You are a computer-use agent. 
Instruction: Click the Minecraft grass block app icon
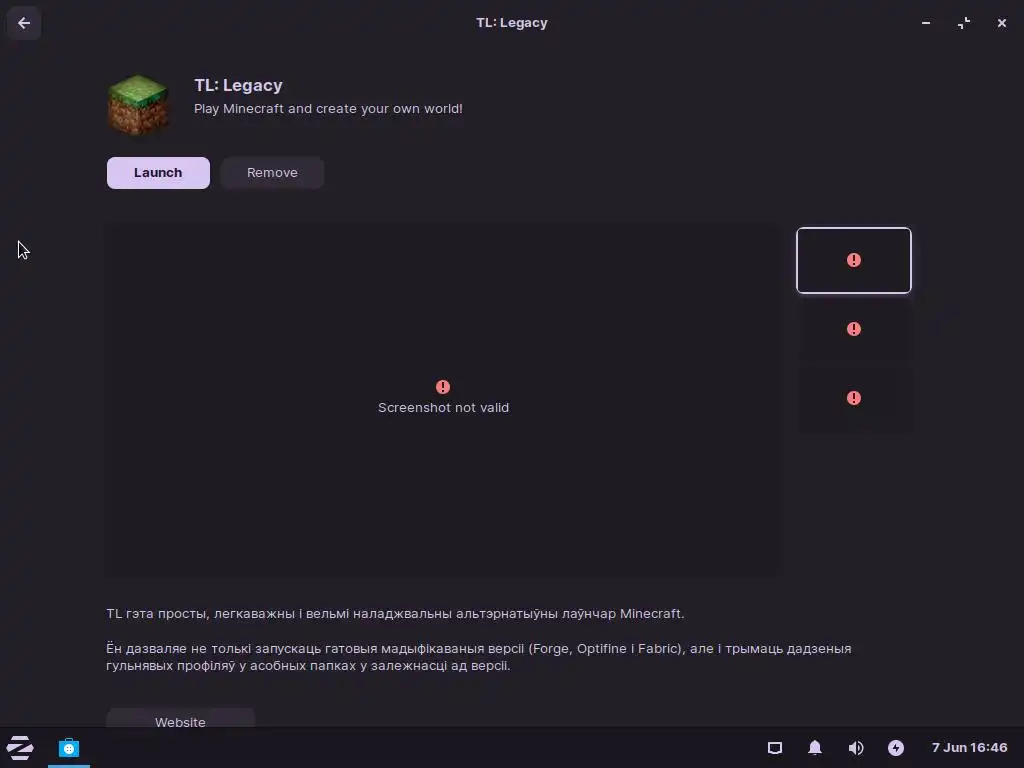point(138,105)
